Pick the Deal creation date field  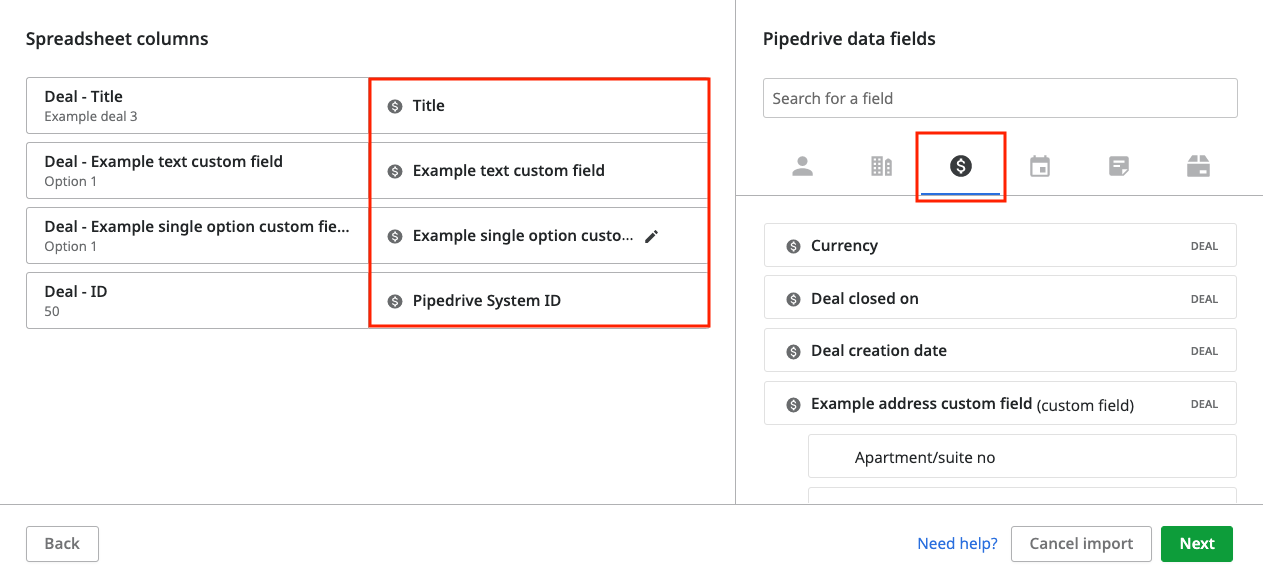(1000, 351)
